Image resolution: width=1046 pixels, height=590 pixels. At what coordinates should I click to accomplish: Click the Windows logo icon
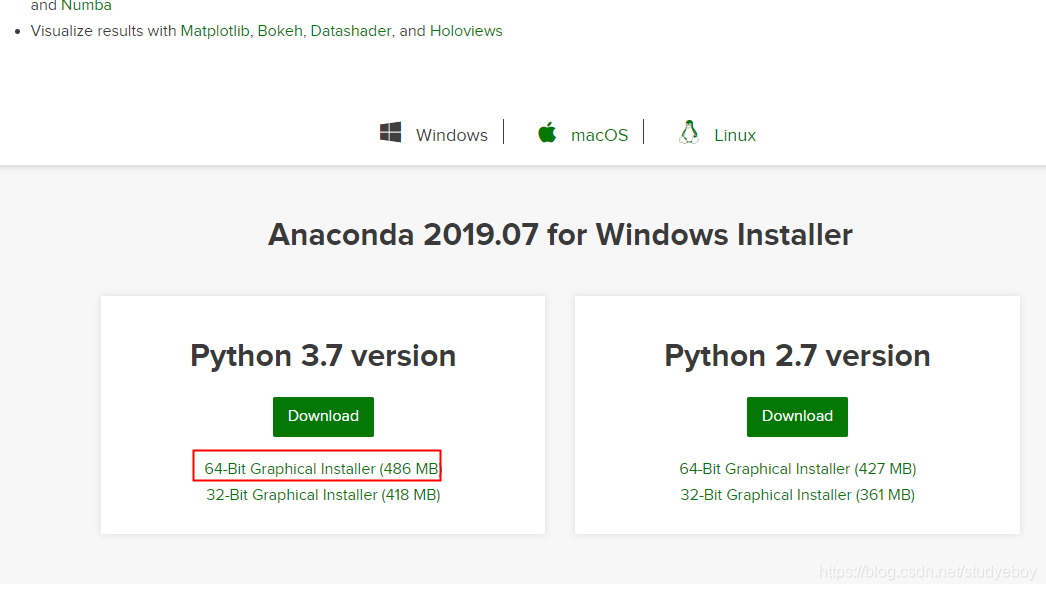(390, 132)
